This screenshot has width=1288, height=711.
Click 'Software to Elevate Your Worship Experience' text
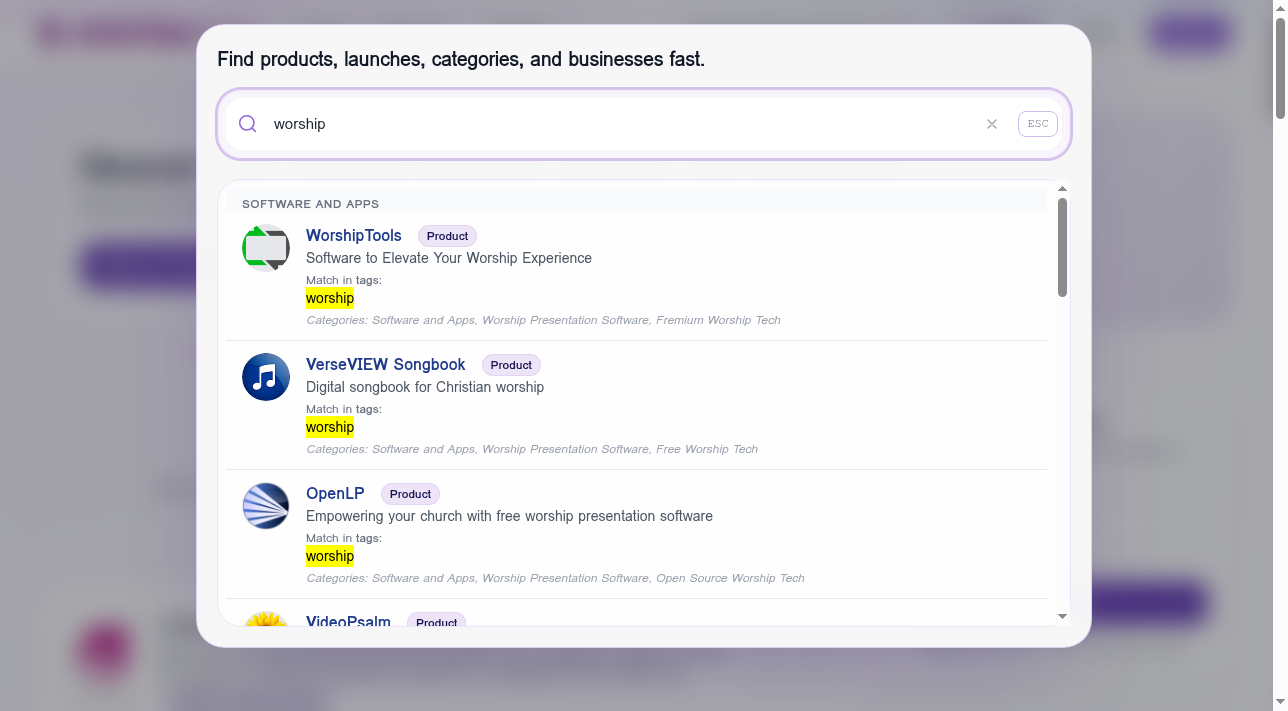click(x=449, y=258)
